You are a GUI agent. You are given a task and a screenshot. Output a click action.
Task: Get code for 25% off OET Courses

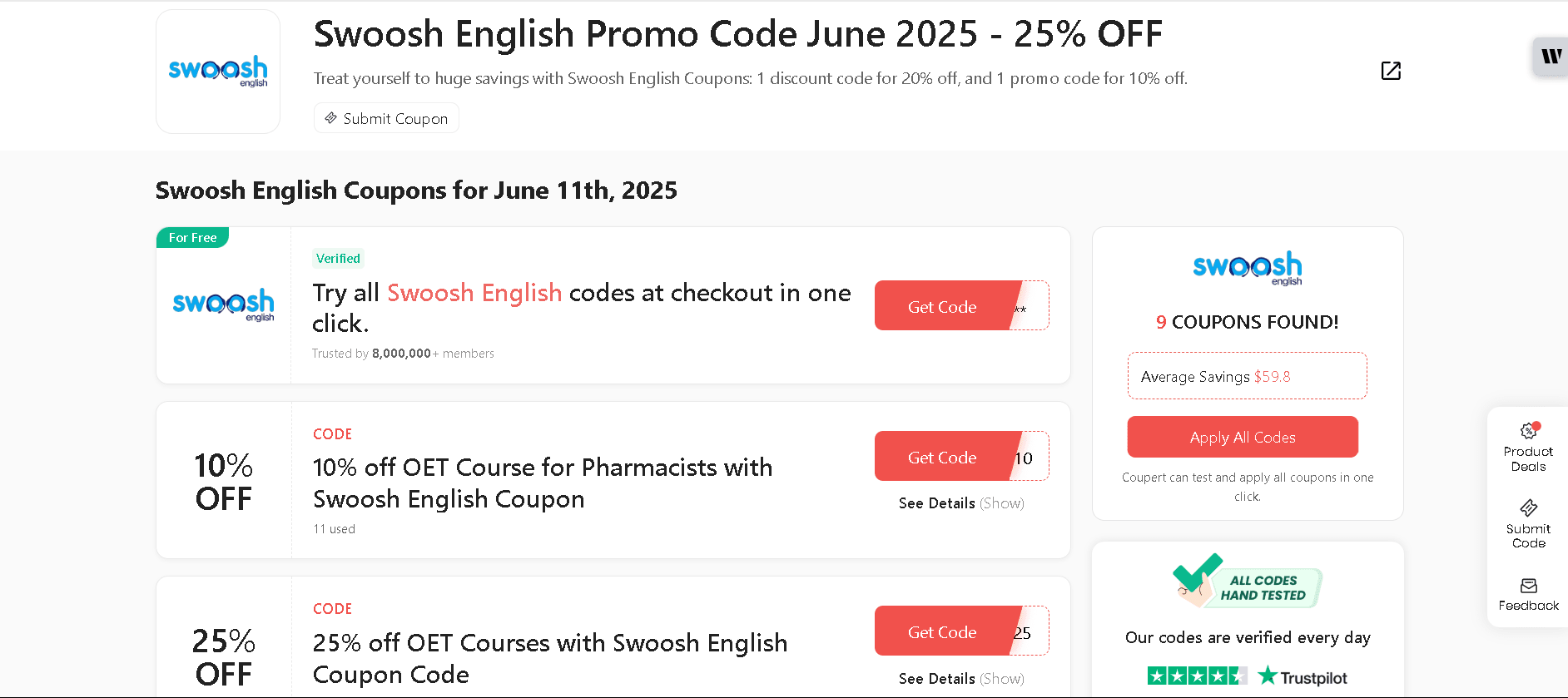coord(943,631)
